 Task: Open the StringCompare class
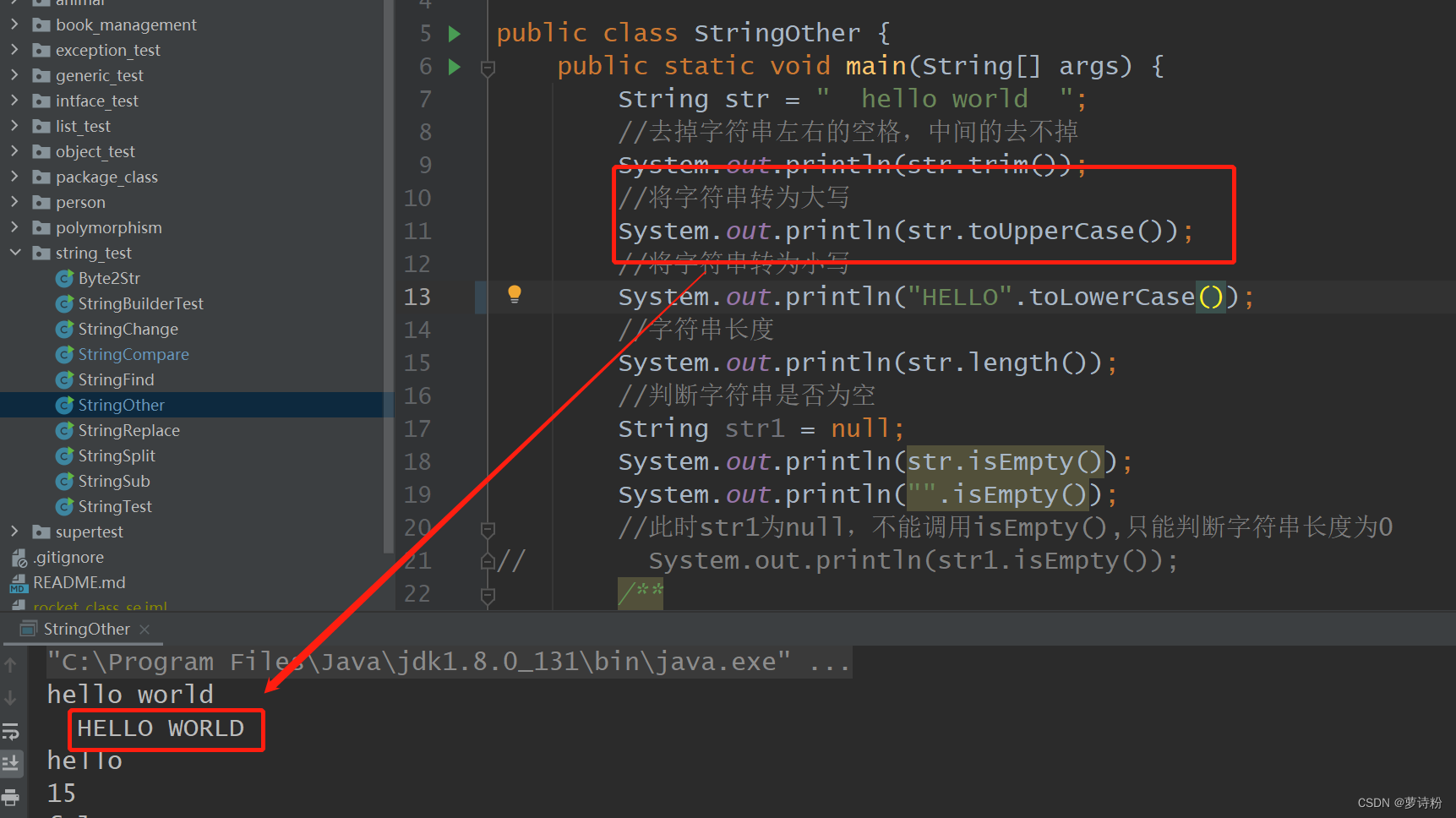coord(134,354)
